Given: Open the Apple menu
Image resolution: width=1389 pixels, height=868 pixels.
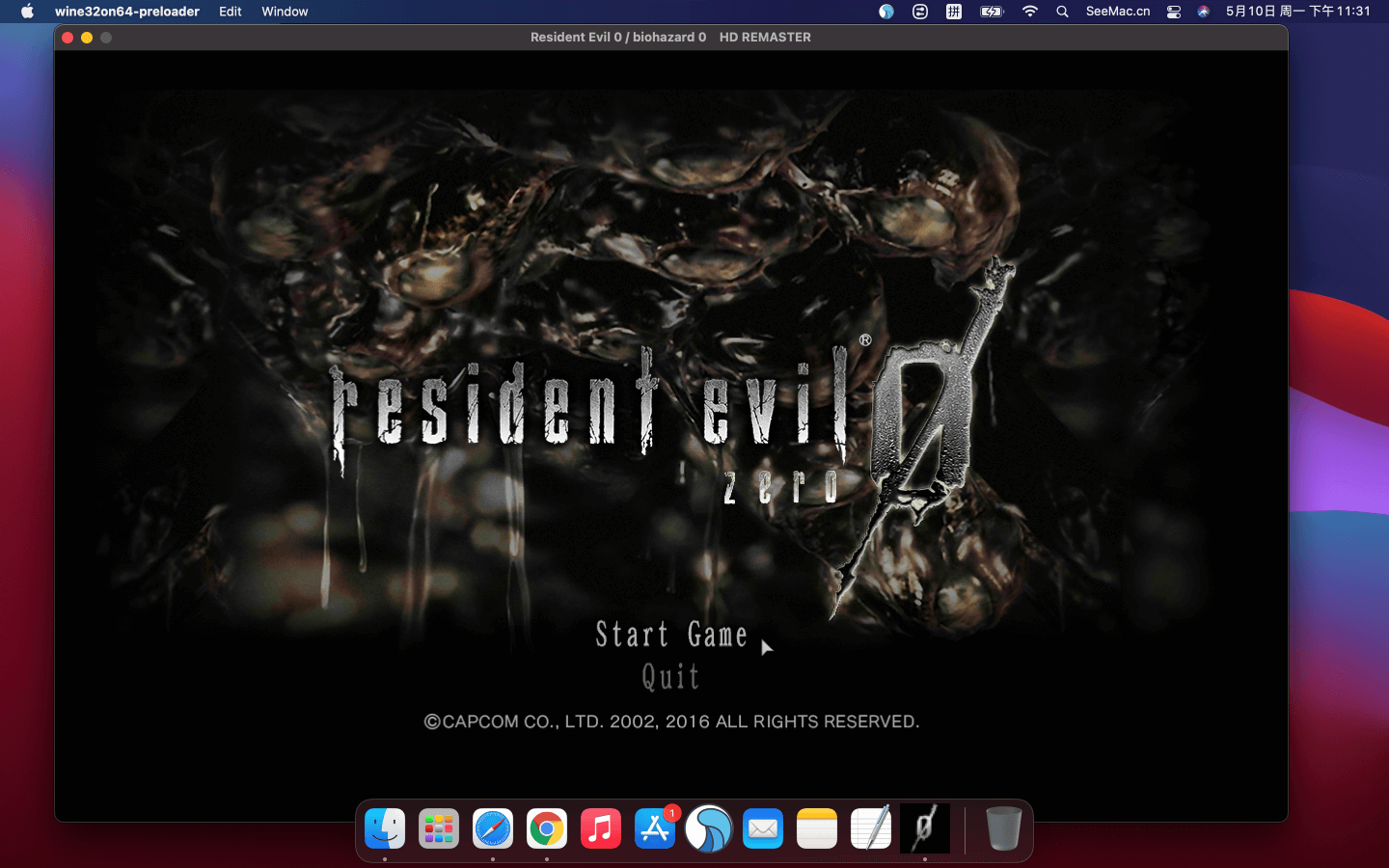Looking at the screenshot, I should pos(27,12).
